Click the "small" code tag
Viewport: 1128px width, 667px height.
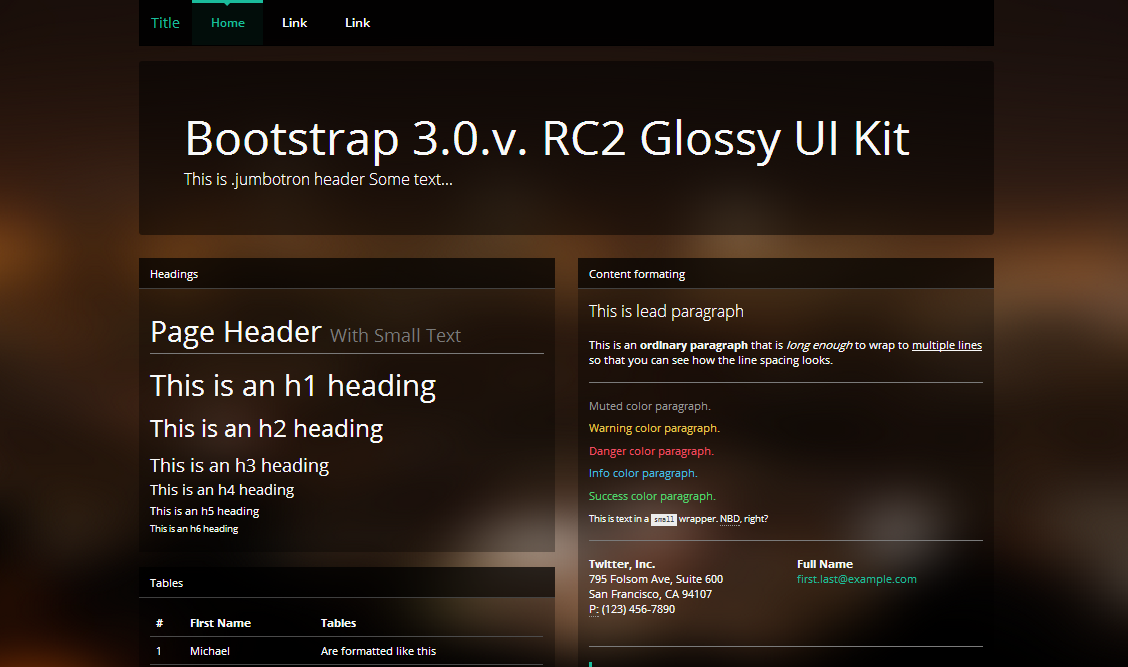point(663,519)
